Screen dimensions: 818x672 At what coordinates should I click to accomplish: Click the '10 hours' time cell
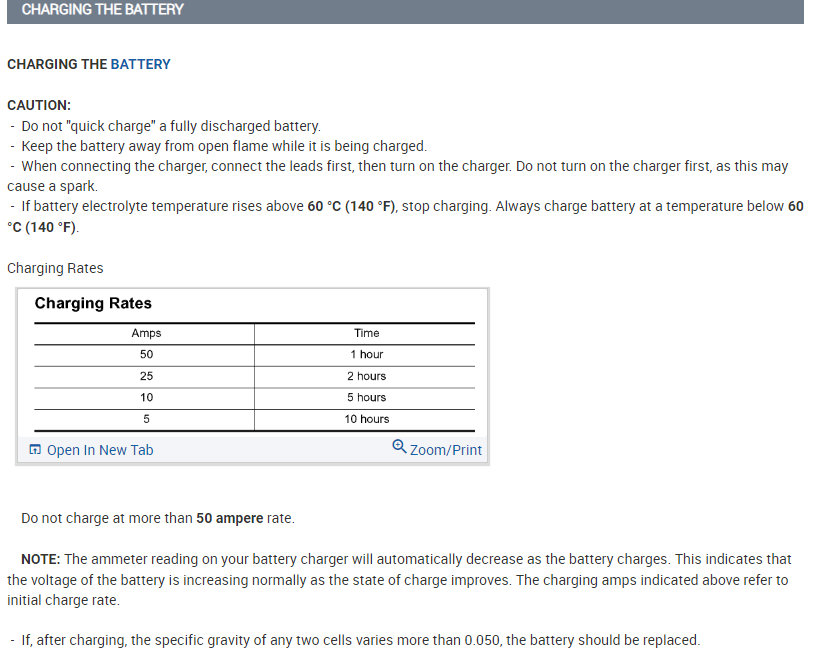[x=366, y=419]
